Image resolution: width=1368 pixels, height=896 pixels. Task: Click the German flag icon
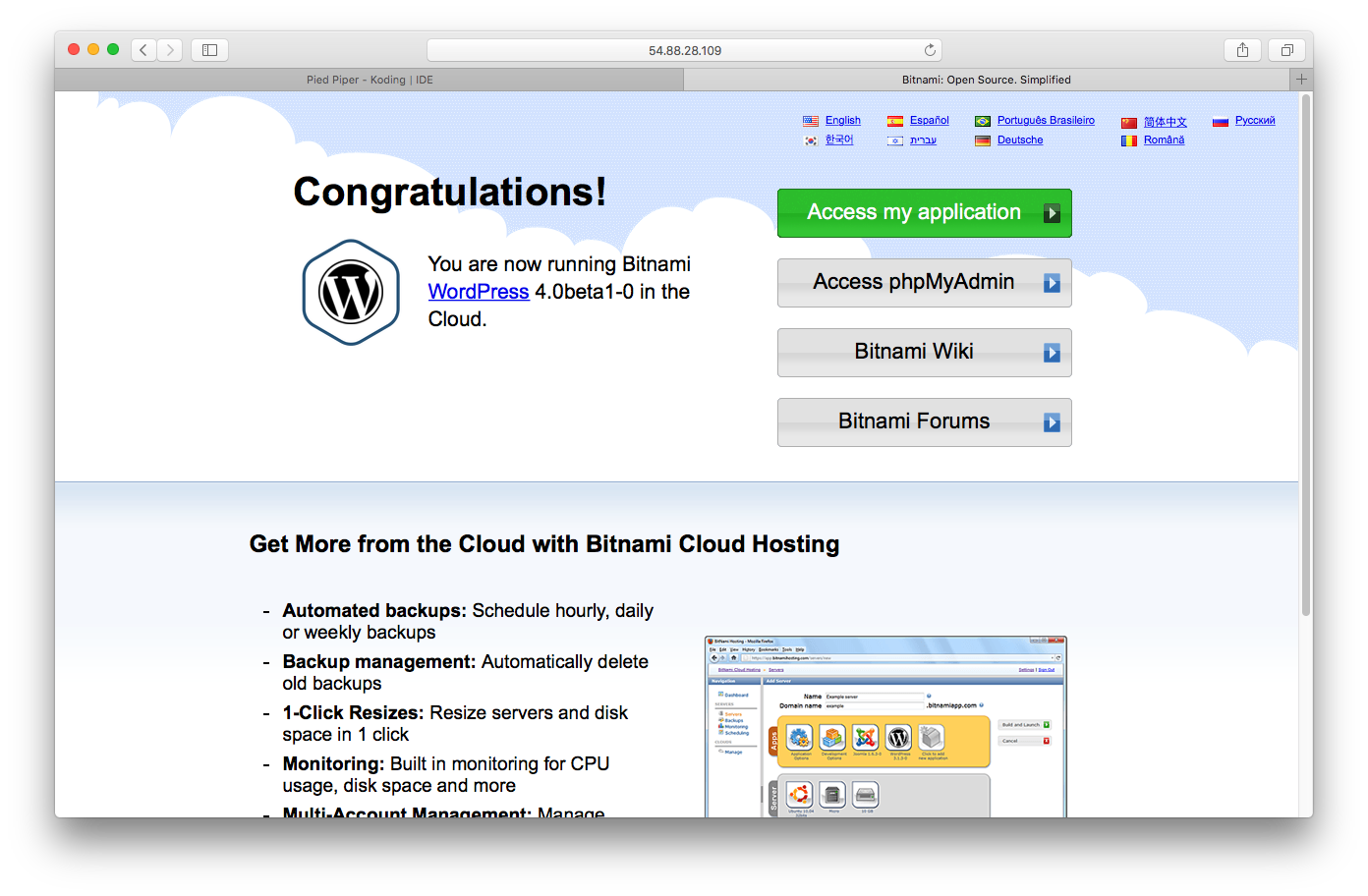pyautogui.click(x=983, y=140)
